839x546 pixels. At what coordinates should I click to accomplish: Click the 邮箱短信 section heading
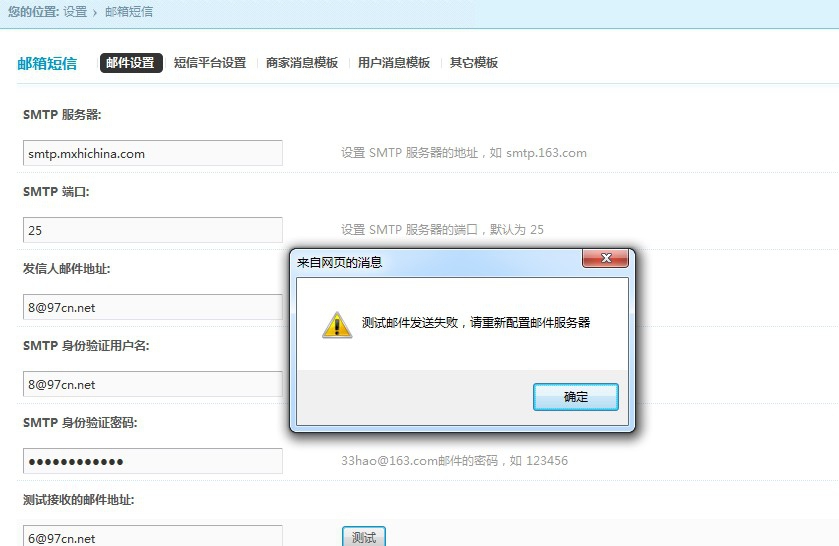click(x=47, y=63)
